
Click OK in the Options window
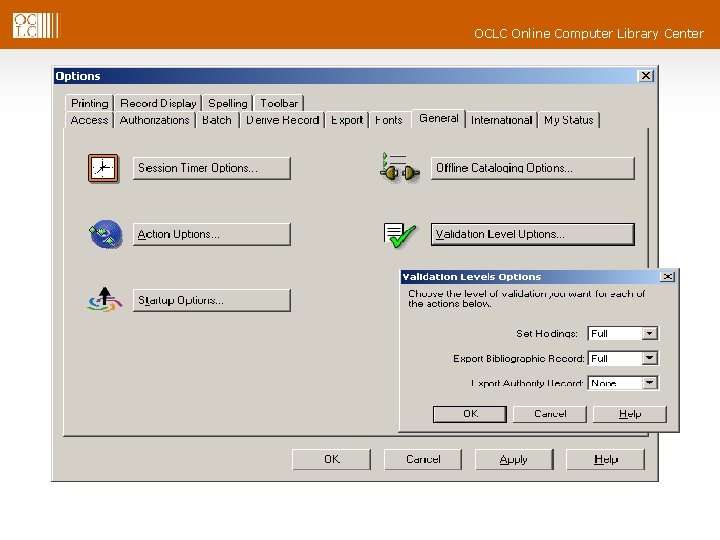click(332, 459)
